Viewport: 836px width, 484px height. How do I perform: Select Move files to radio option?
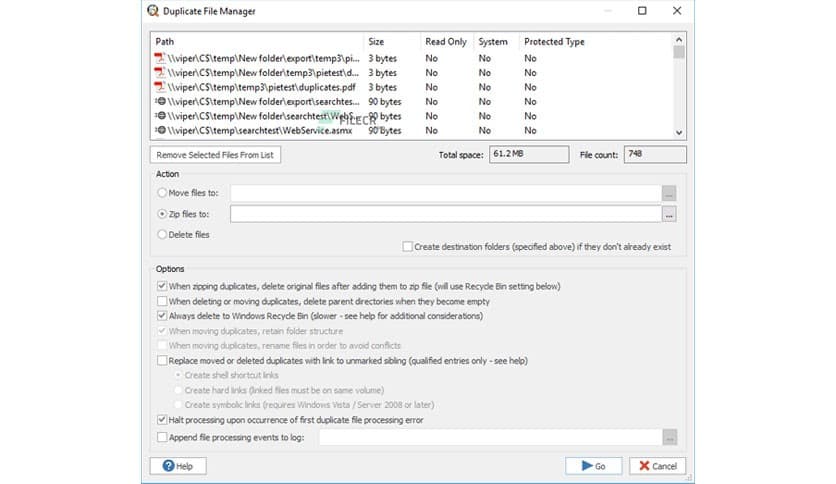pyautogui.click(x=162, y=193)
